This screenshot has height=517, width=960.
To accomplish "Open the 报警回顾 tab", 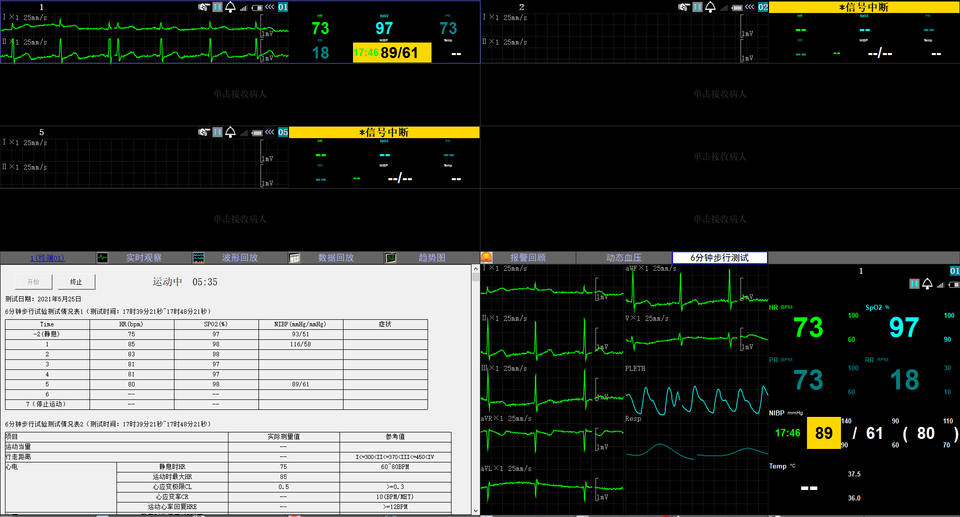I will [x=528, y=258].
